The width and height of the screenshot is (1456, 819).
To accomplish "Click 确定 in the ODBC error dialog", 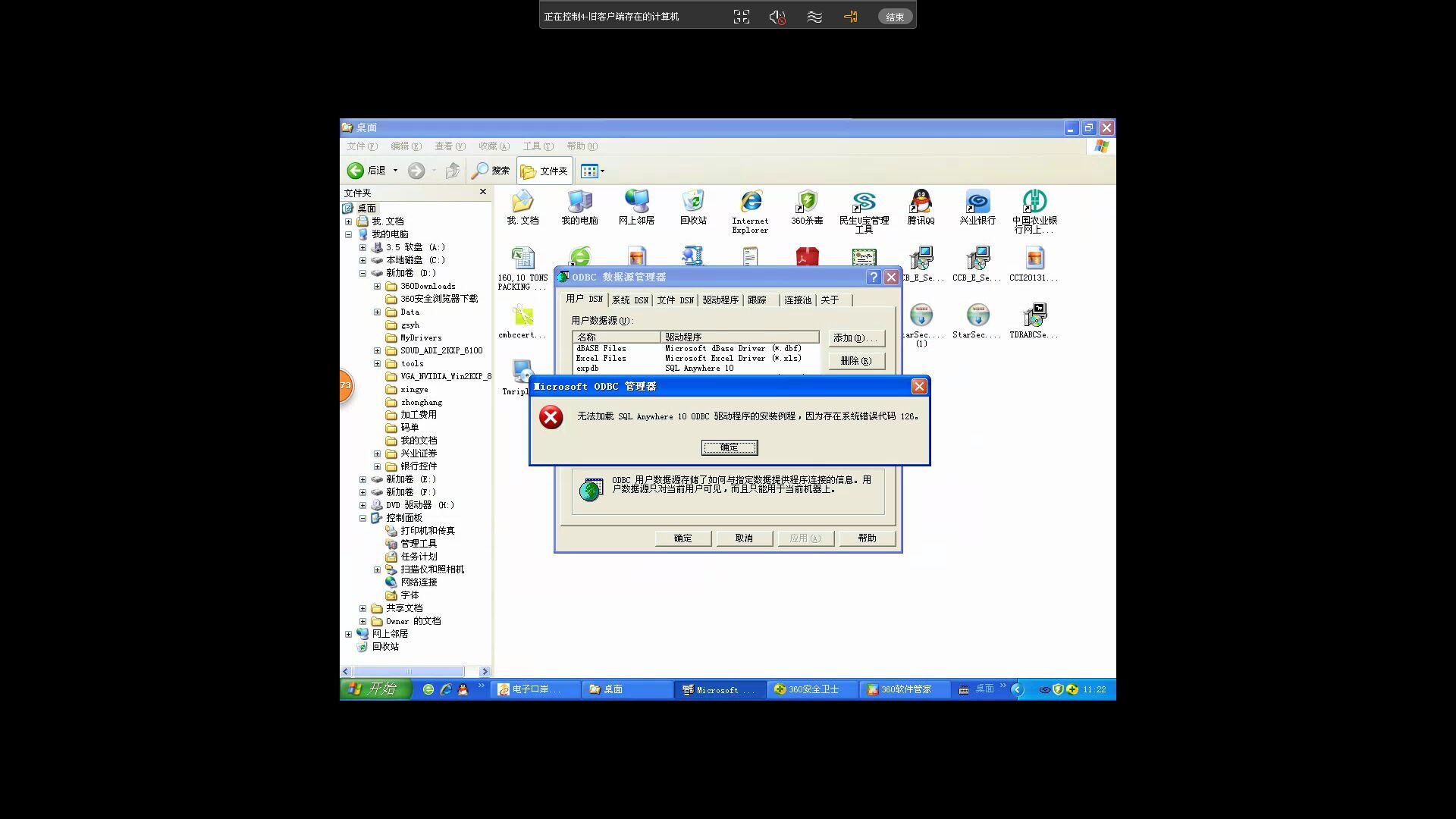I will pos(730,447).
